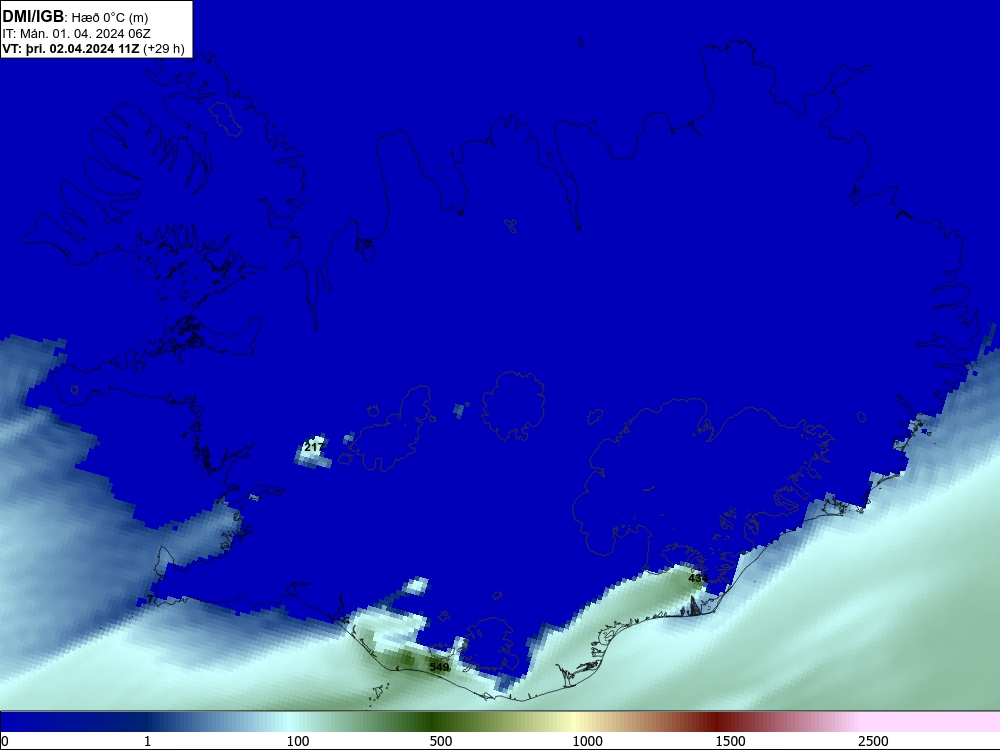
Task: Click the 1000 tick on color scale
Action: point(587,741)
